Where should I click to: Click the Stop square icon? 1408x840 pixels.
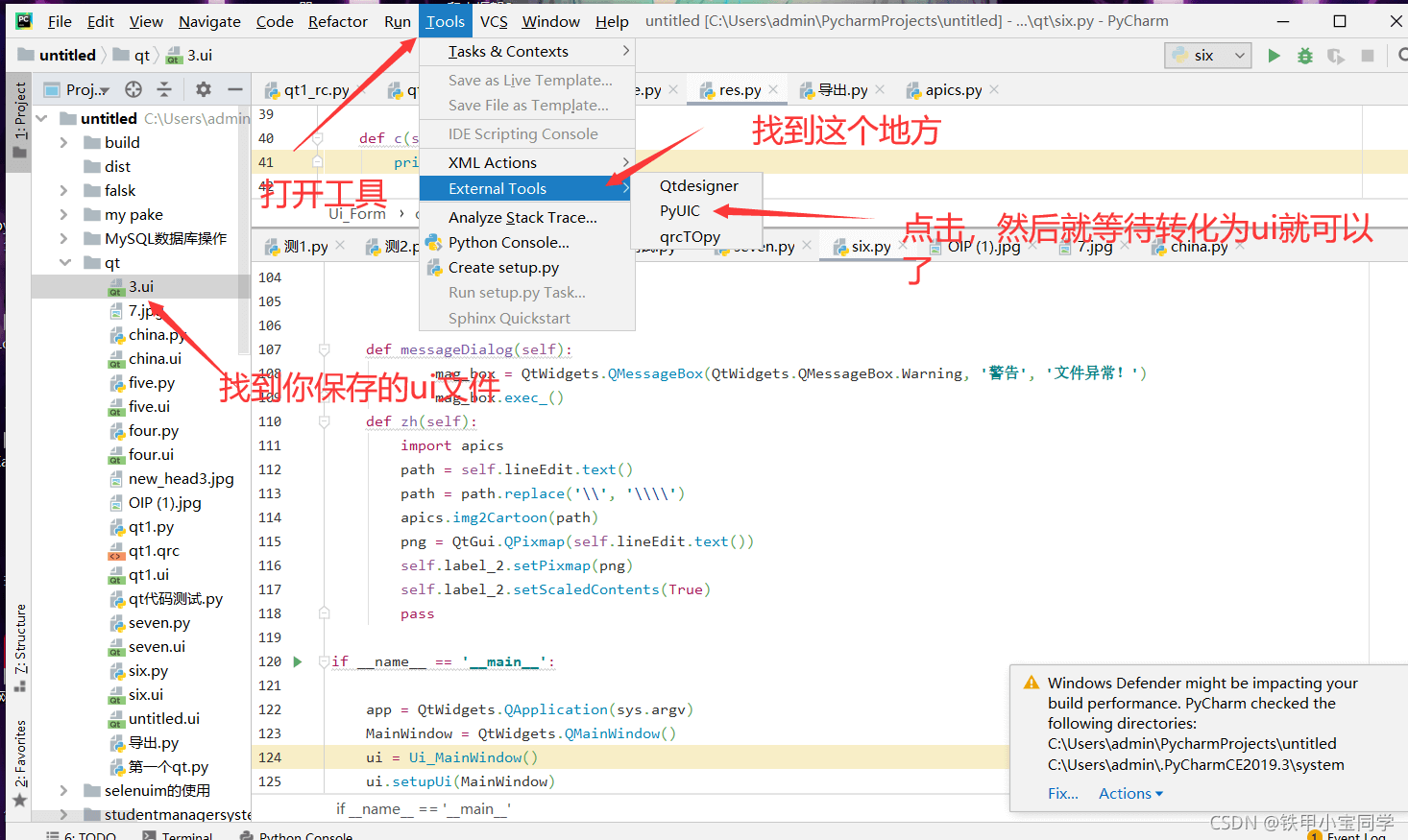coord(1368,56)
